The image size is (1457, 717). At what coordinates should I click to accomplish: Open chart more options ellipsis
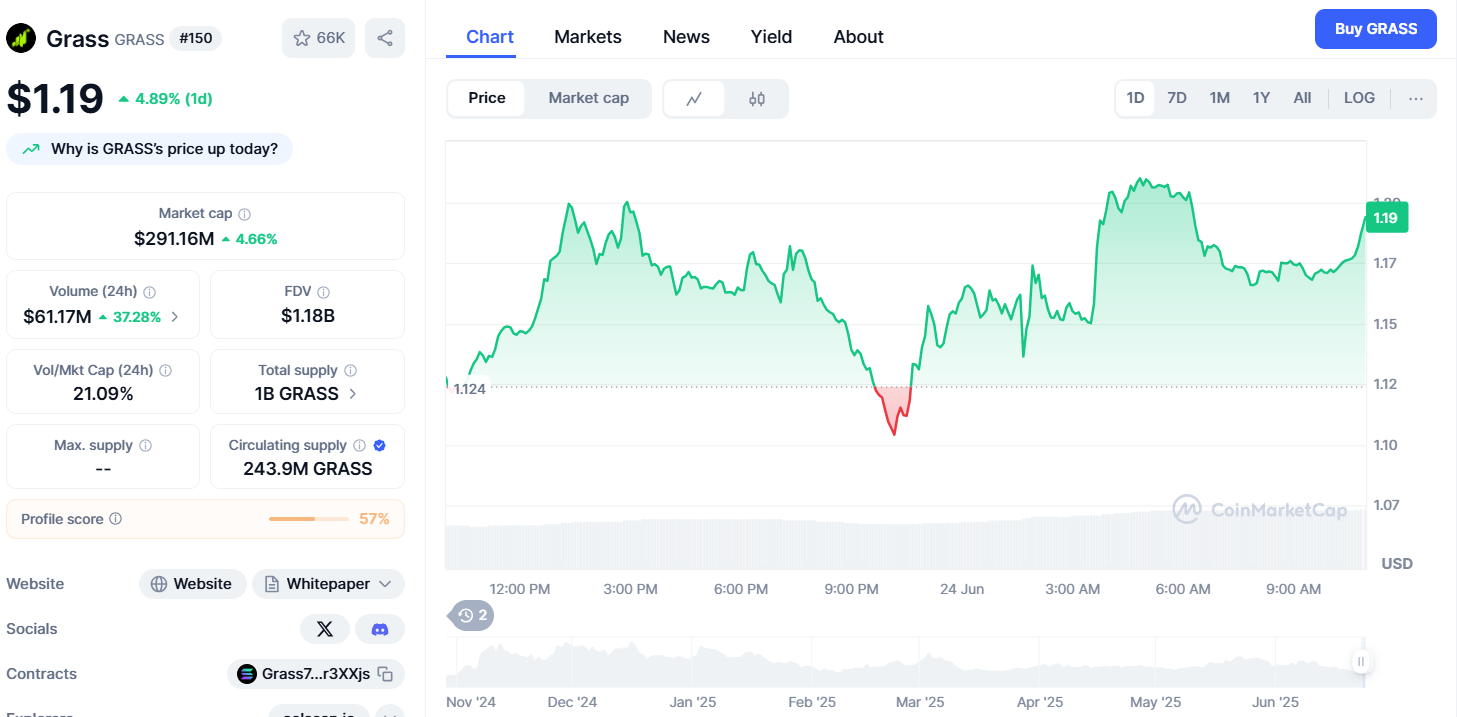click(x=1415, y=98)
